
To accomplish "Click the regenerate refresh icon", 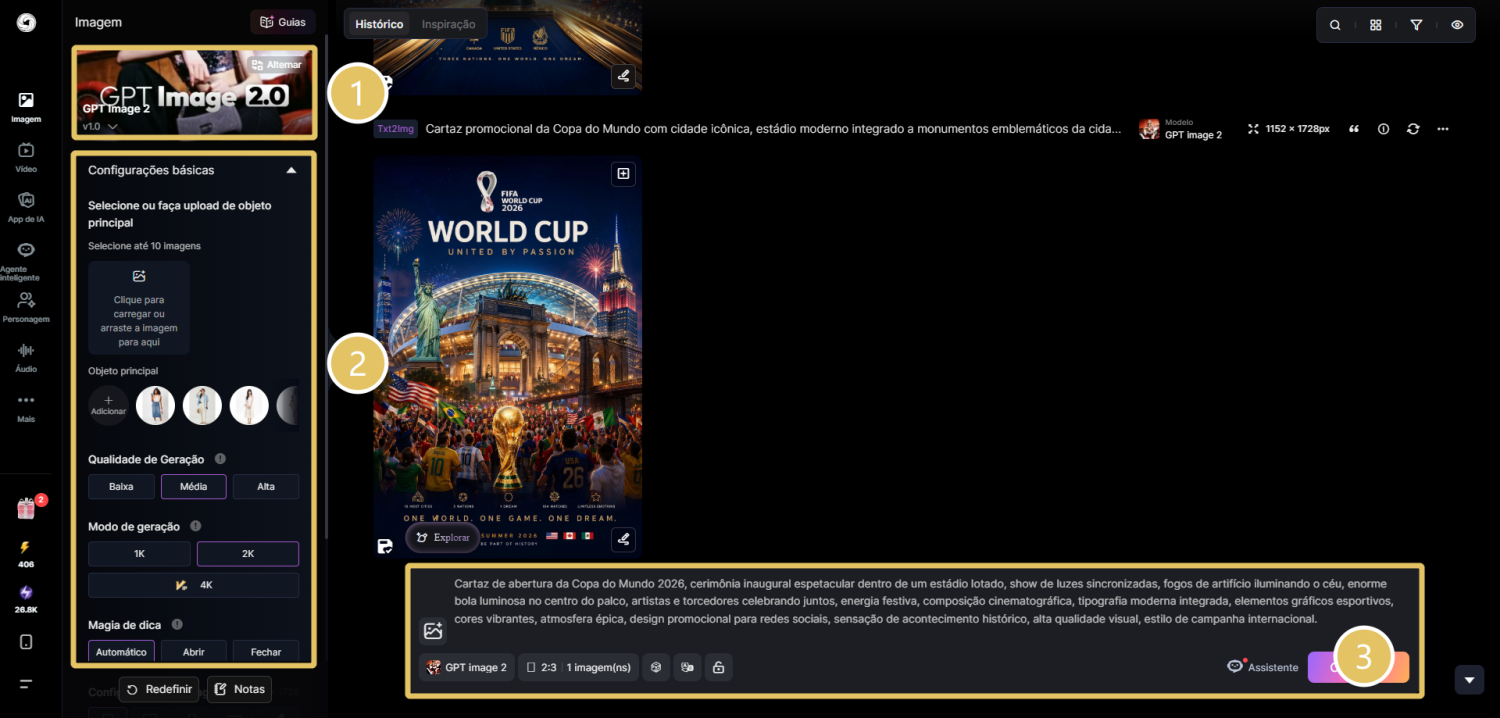I will (x=1413, y=129).
